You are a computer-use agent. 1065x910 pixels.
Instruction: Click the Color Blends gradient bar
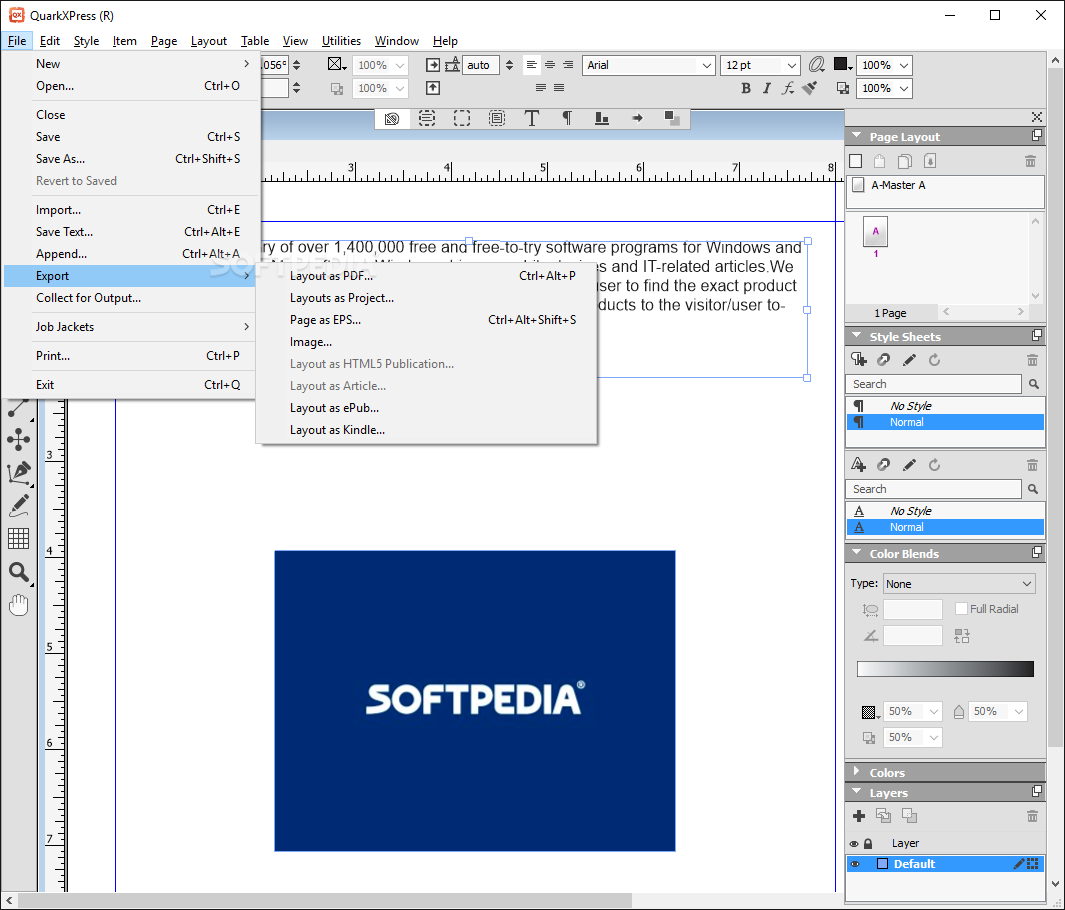(945, 669)
